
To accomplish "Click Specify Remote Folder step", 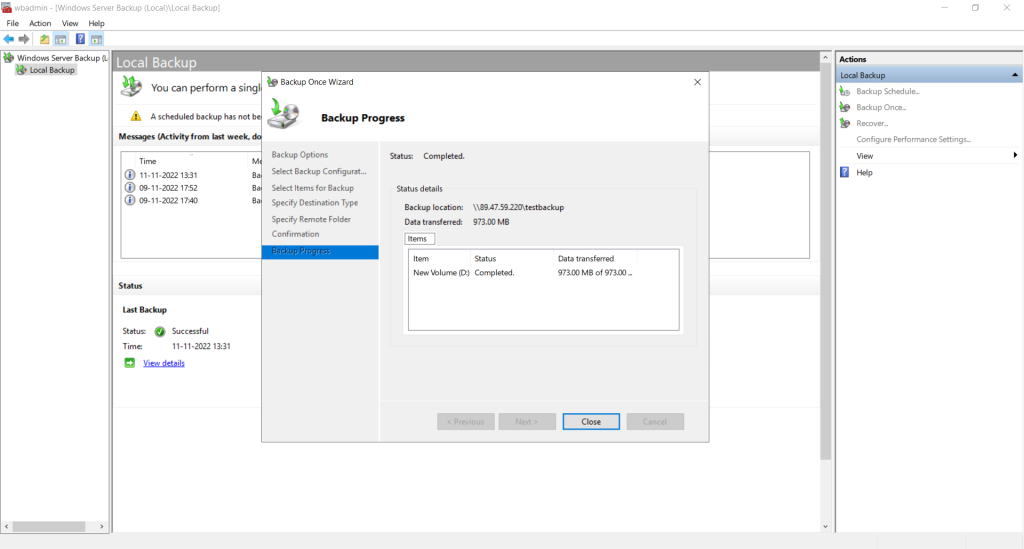I will coord(311,219).
